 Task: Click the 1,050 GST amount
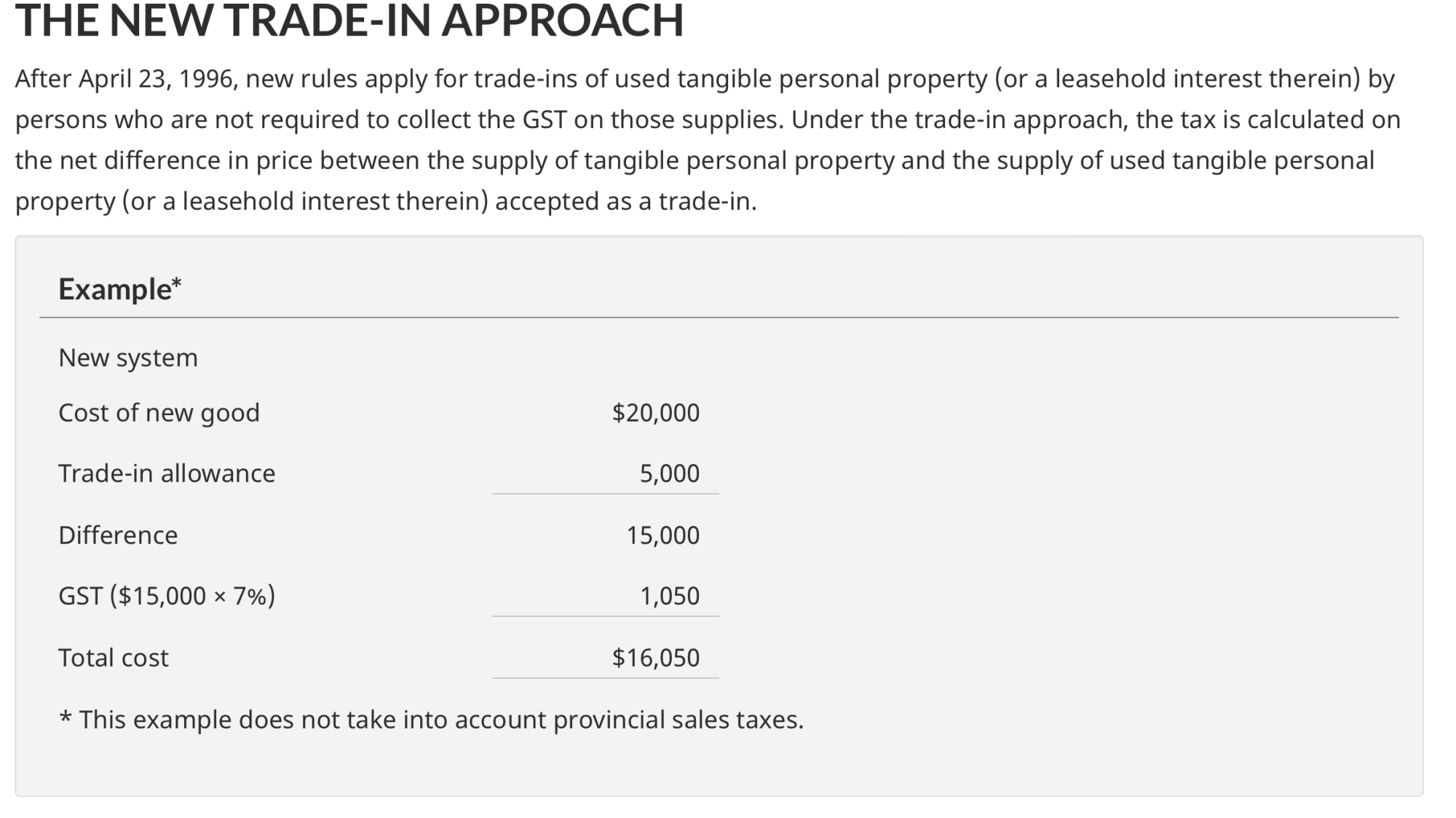(x=669, y=596)
